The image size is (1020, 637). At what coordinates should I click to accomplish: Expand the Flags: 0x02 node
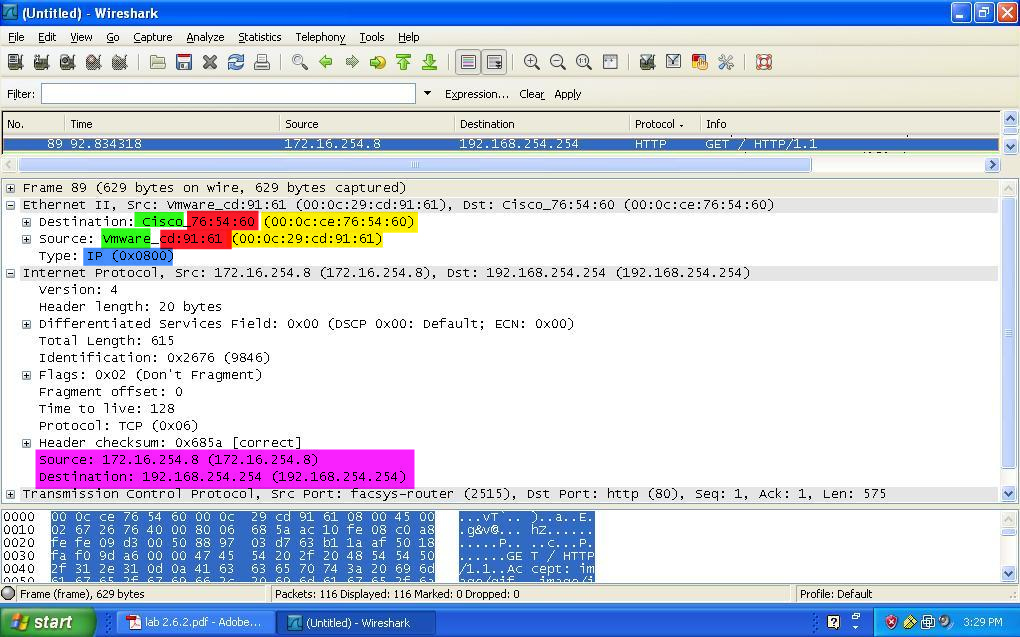click(x=27, y=375)
